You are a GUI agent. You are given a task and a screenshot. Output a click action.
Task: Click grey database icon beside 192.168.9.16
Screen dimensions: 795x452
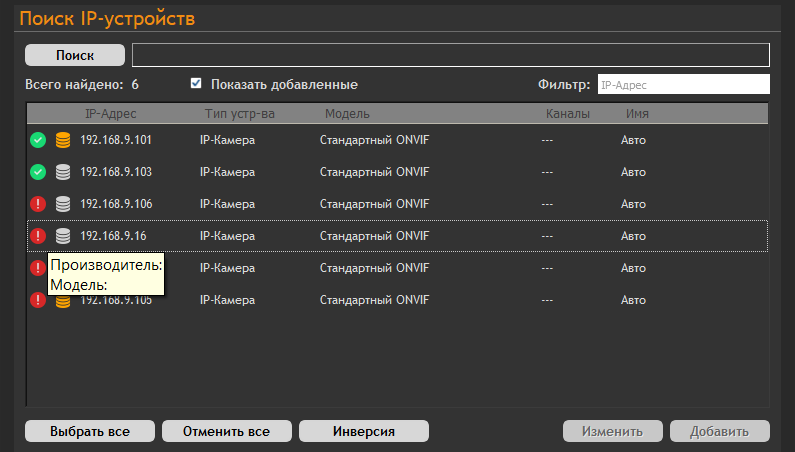click(x=63, y=236)
